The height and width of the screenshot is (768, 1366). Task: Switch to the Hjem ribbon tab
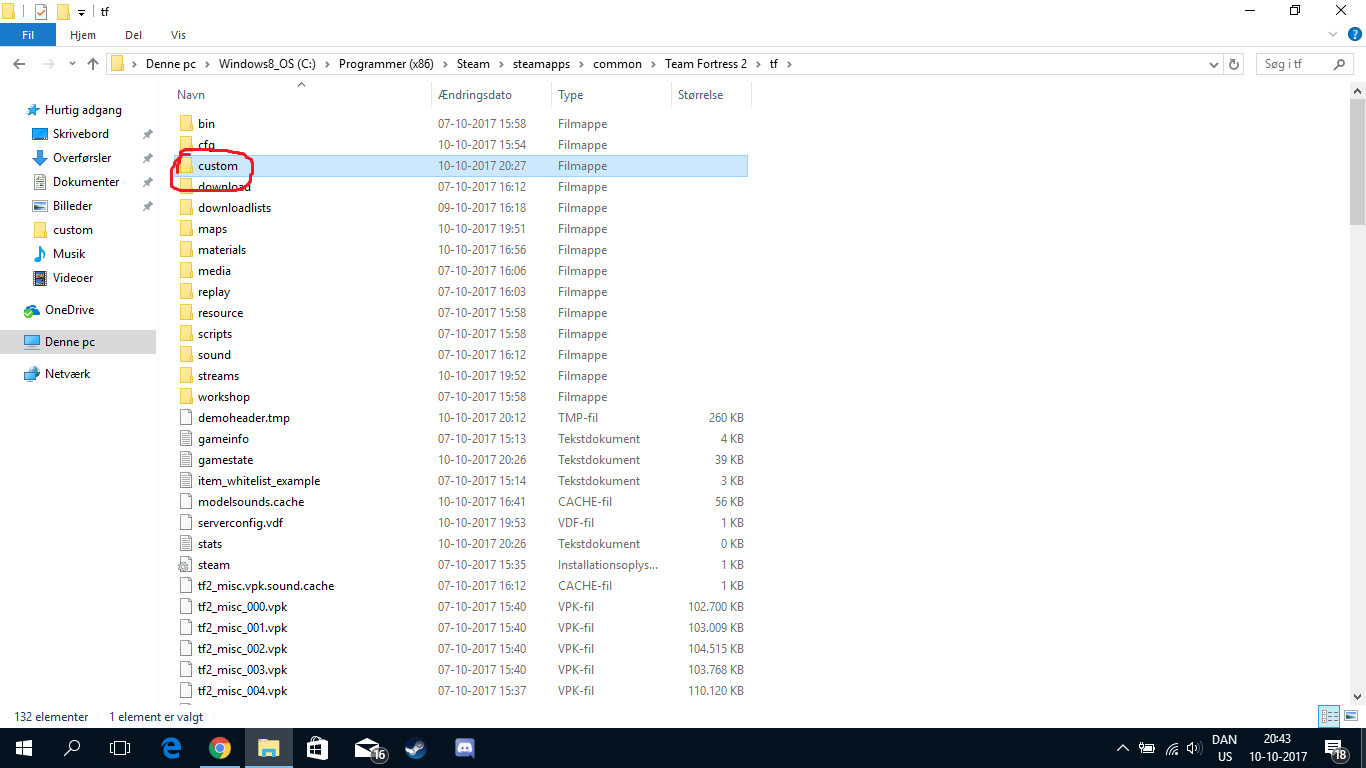83,35
